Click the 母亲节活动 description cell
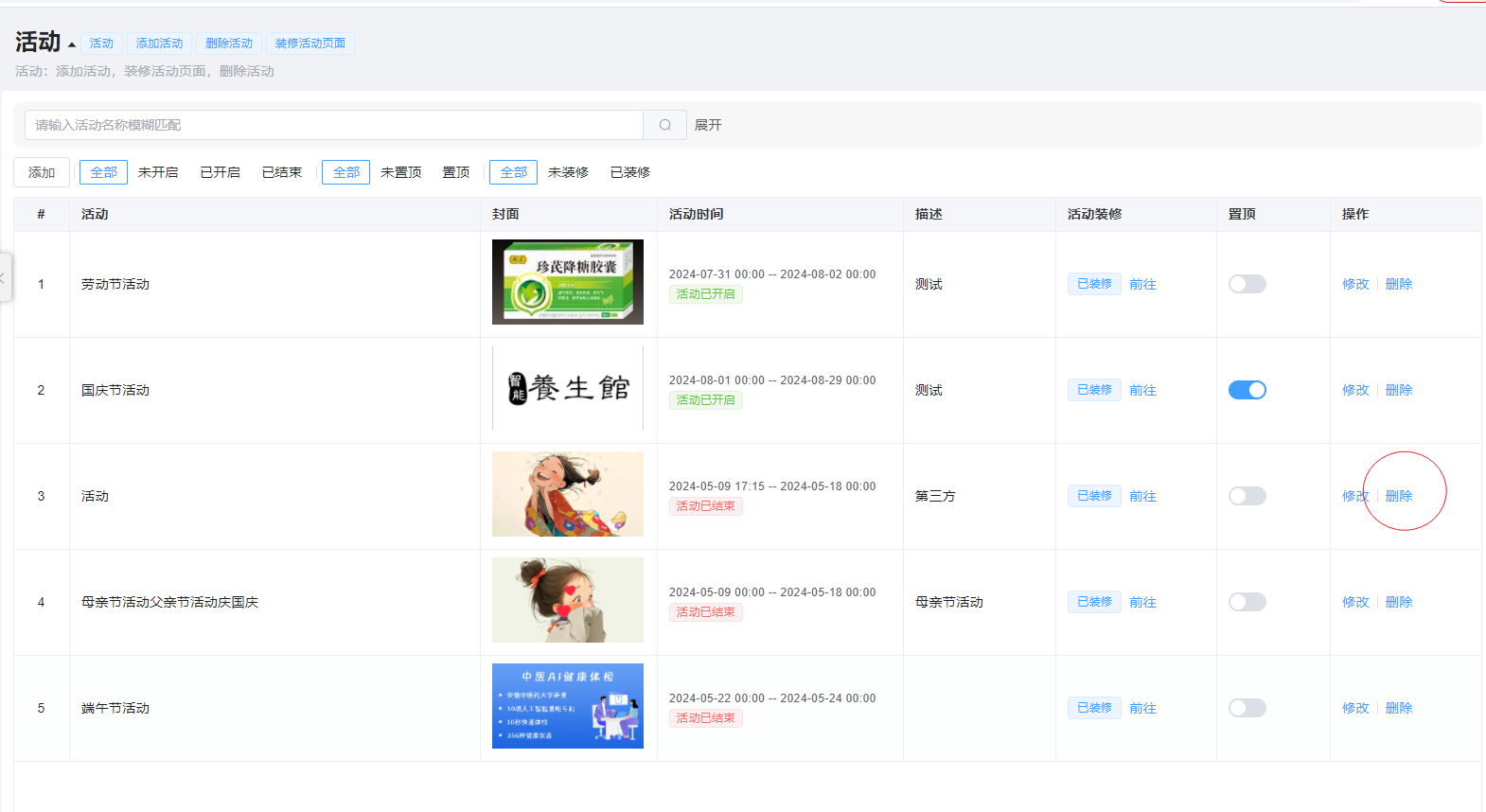The width and height of the screenshot is (1486, 812). tap(949, 602)
